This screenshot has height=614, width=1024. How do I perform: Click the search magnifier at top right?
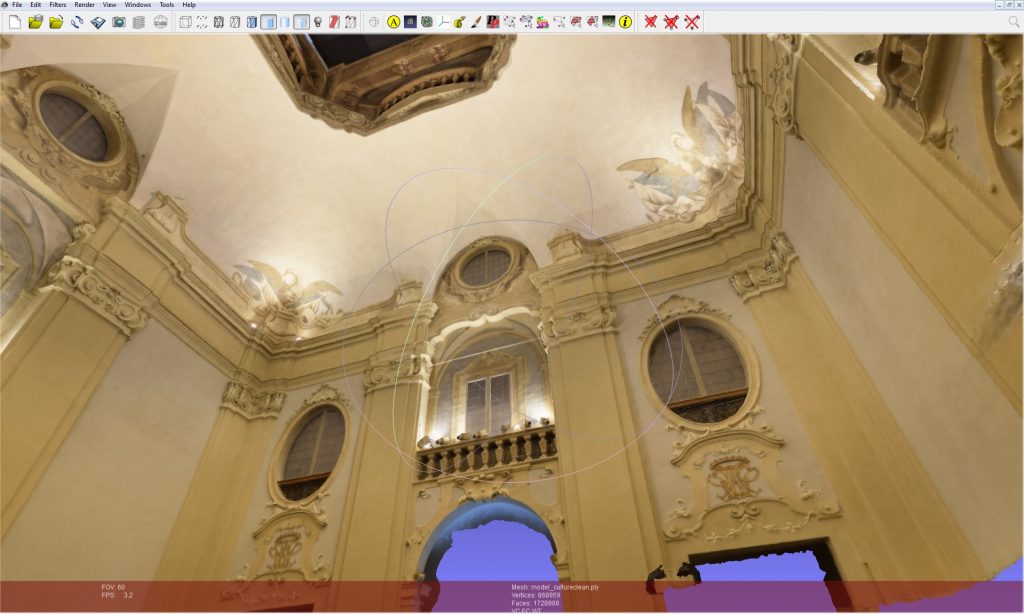(1013, 21)
